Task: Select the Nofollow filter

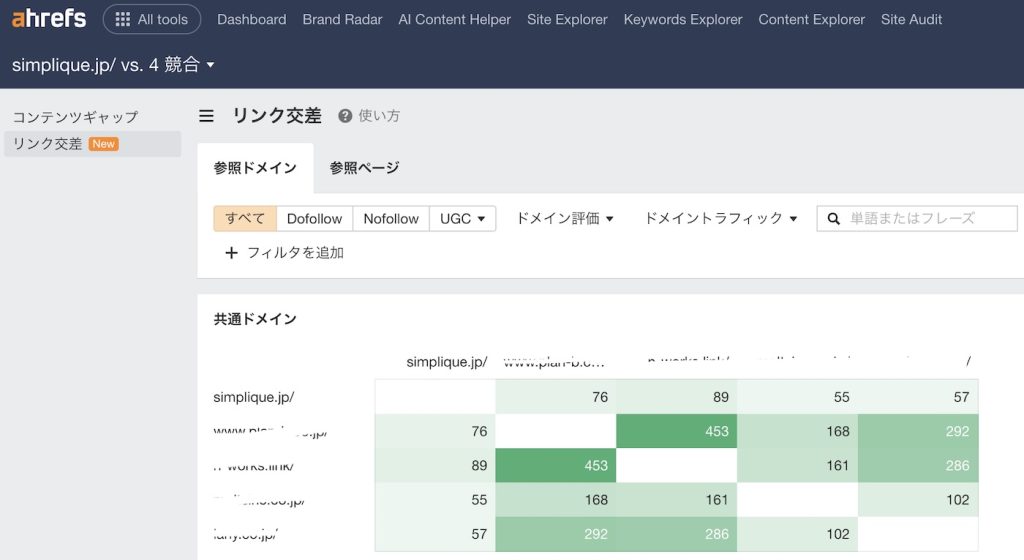Action: click(x=391, y=219)
